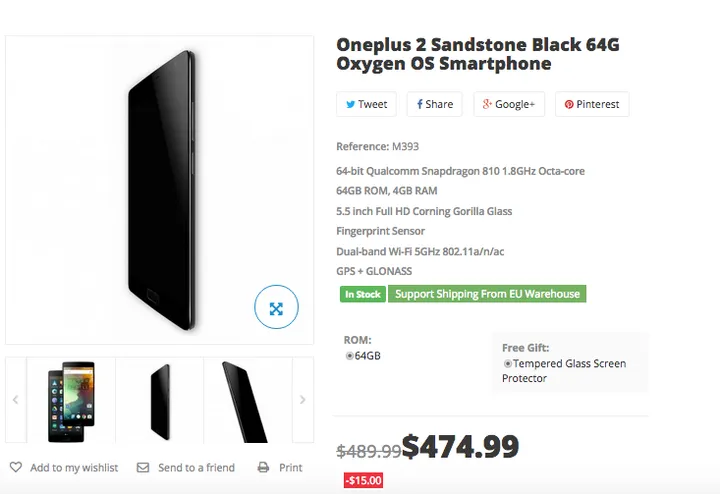
Task: Click the Print link
Action: click(291, 467)
